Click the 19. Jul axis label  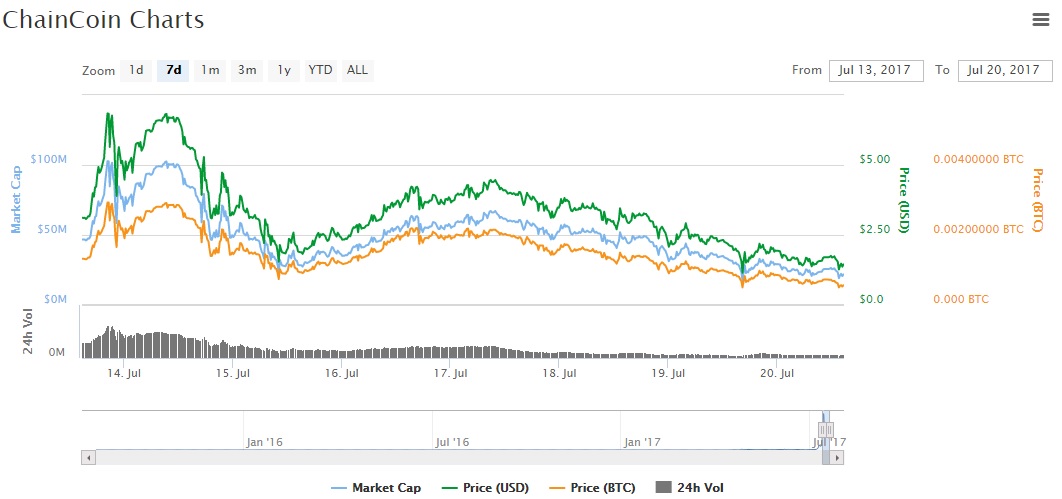click(668, 373)
